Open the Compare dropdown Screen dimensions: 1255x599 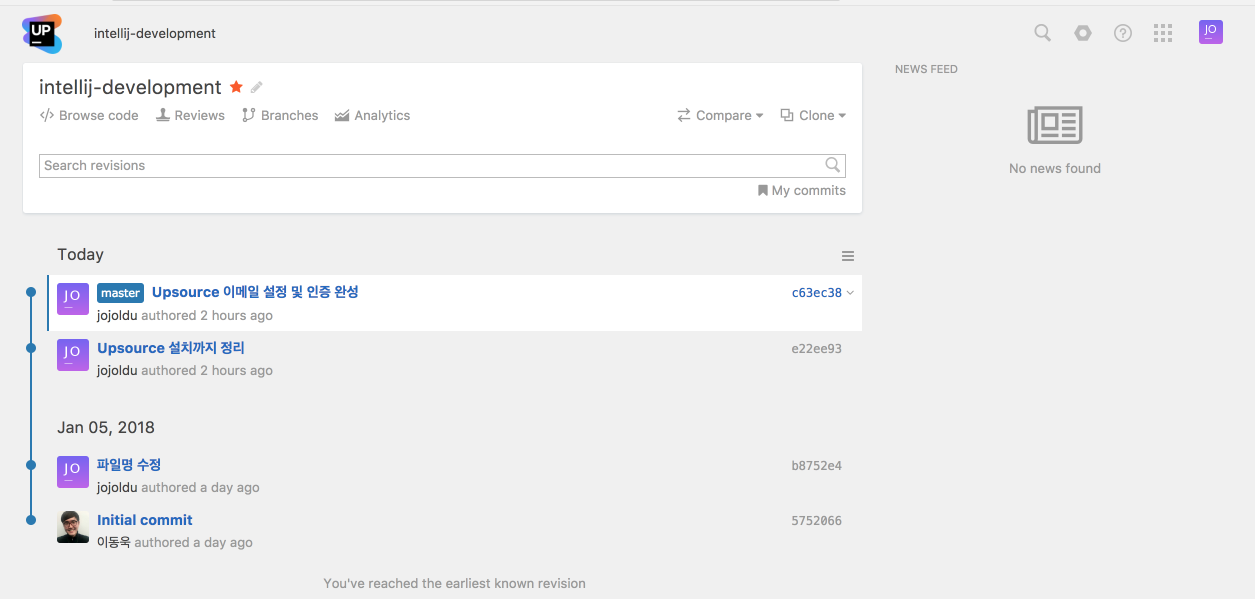coord(720,115)
